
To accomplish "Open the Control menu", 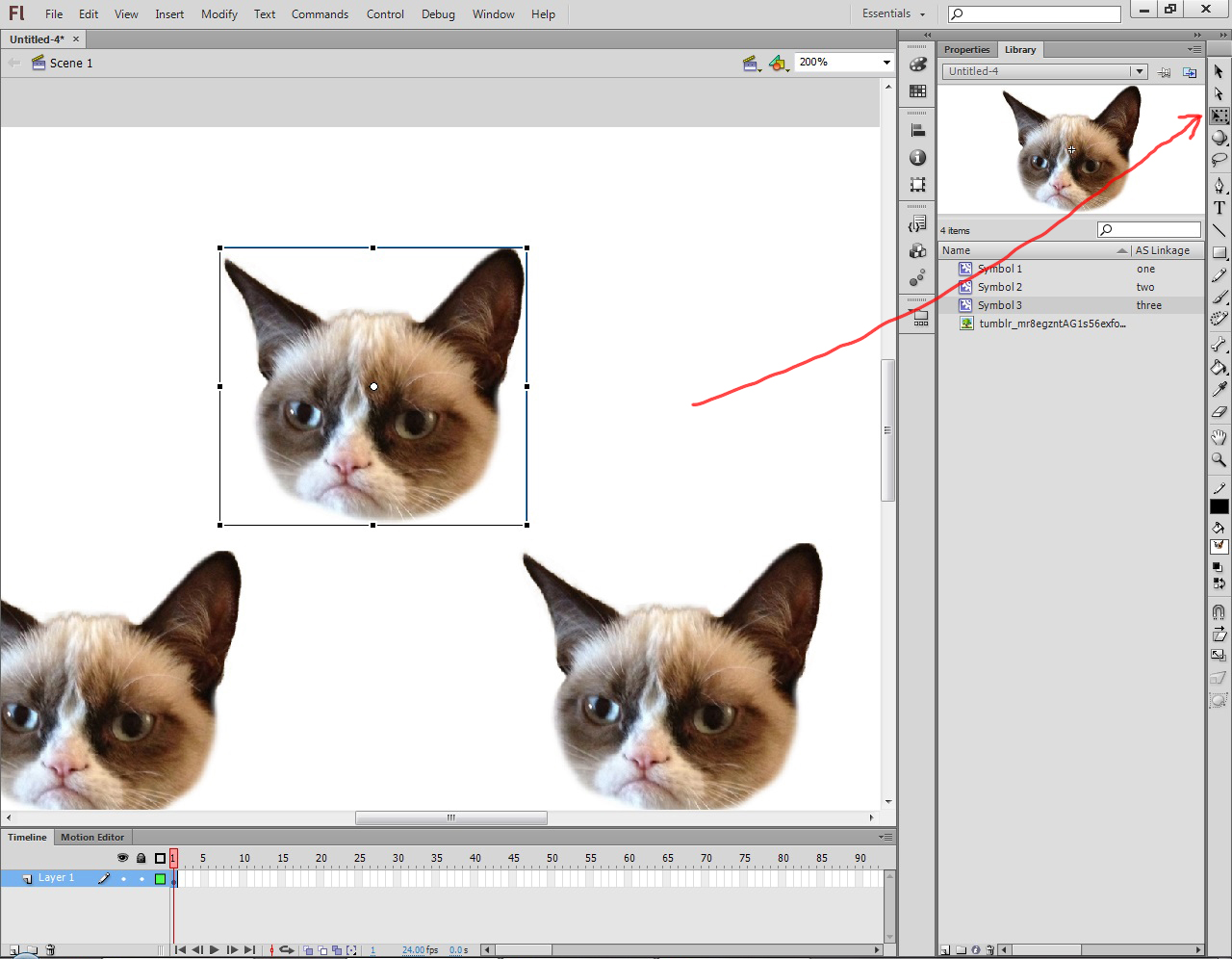I will (x=385, y=13).
